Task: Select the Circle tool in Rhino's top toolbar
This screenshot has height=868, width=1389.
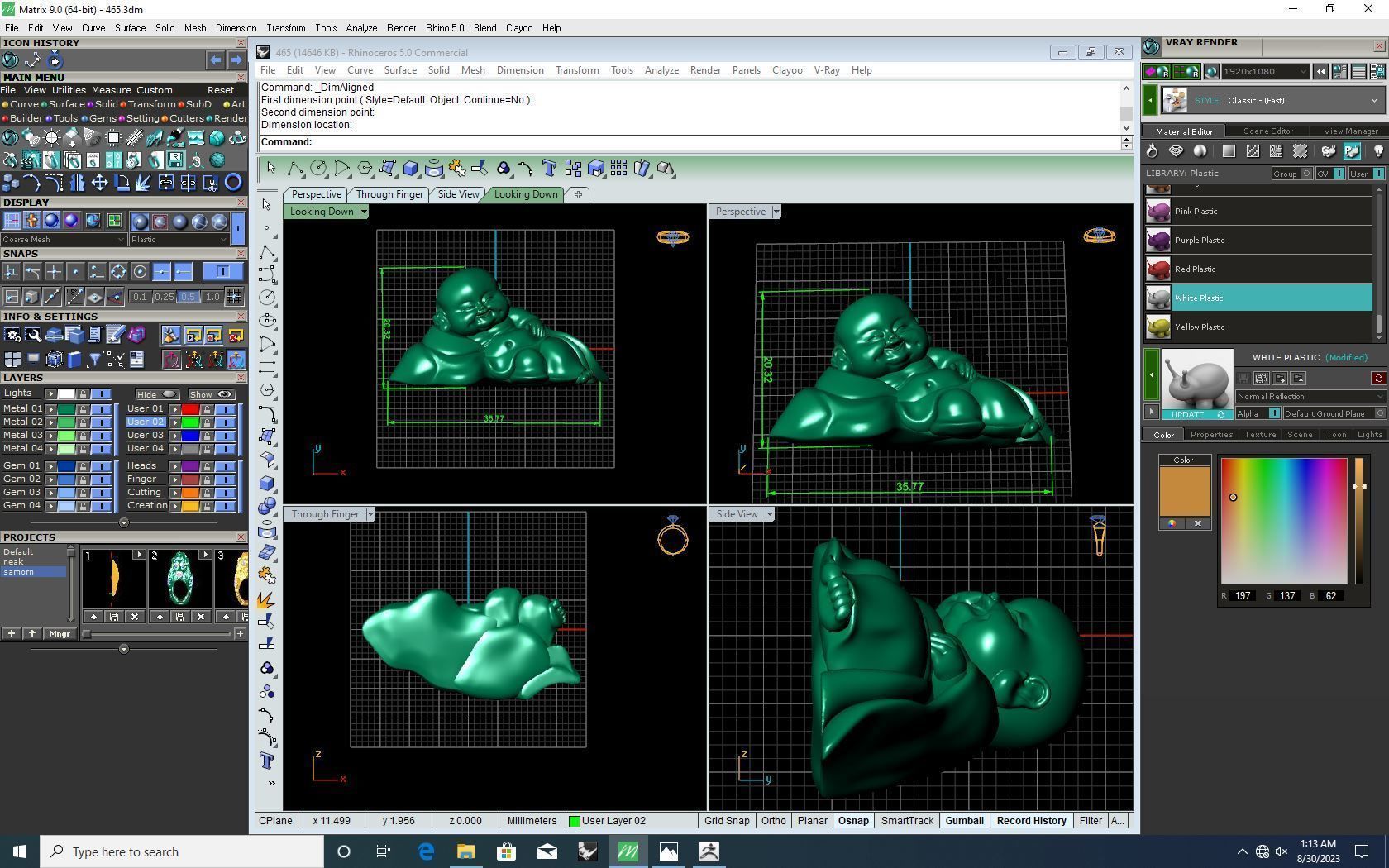Action: tap(318, 169)
